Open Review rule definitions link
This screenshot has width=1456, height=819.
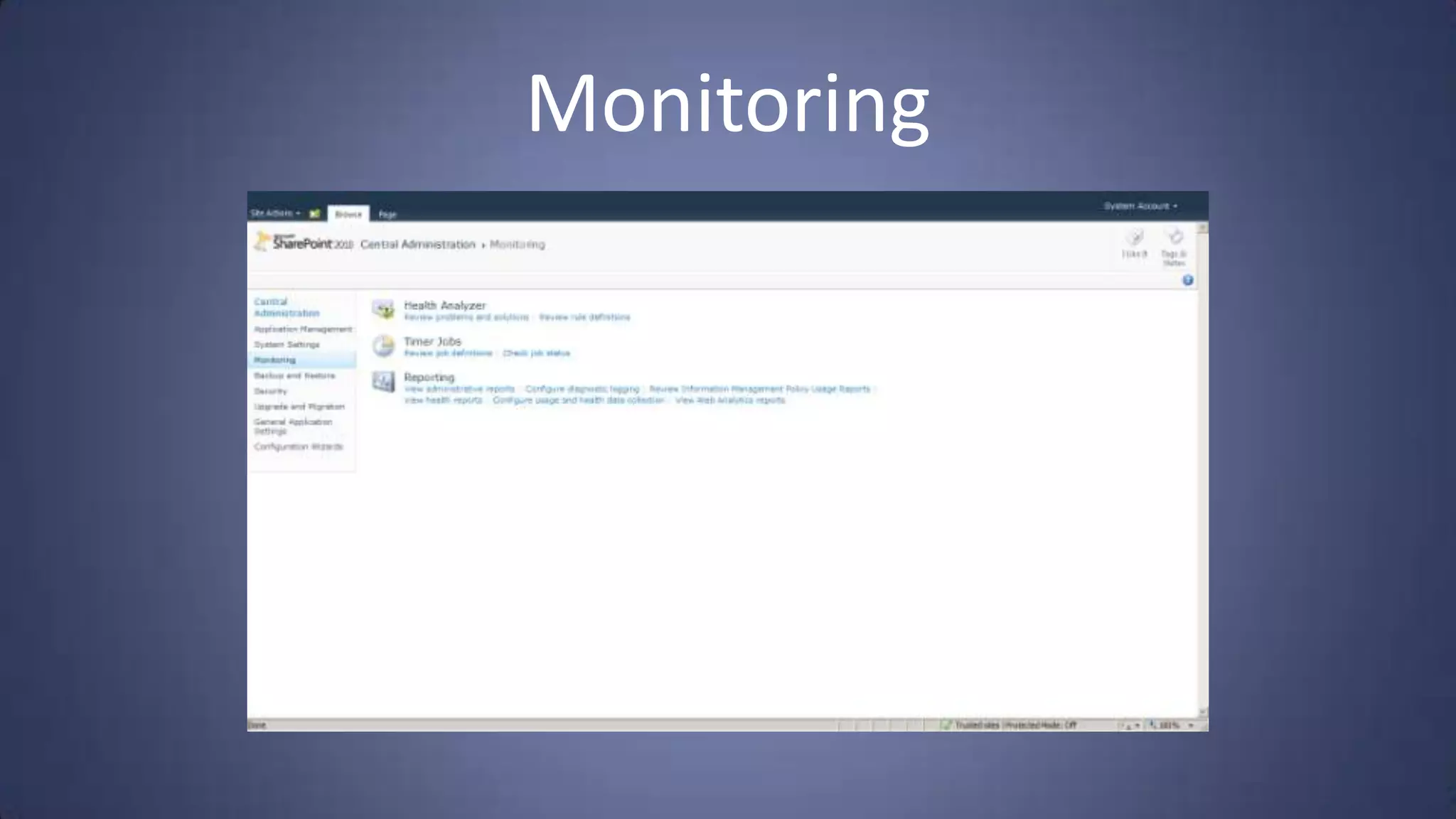pos(584,317)
